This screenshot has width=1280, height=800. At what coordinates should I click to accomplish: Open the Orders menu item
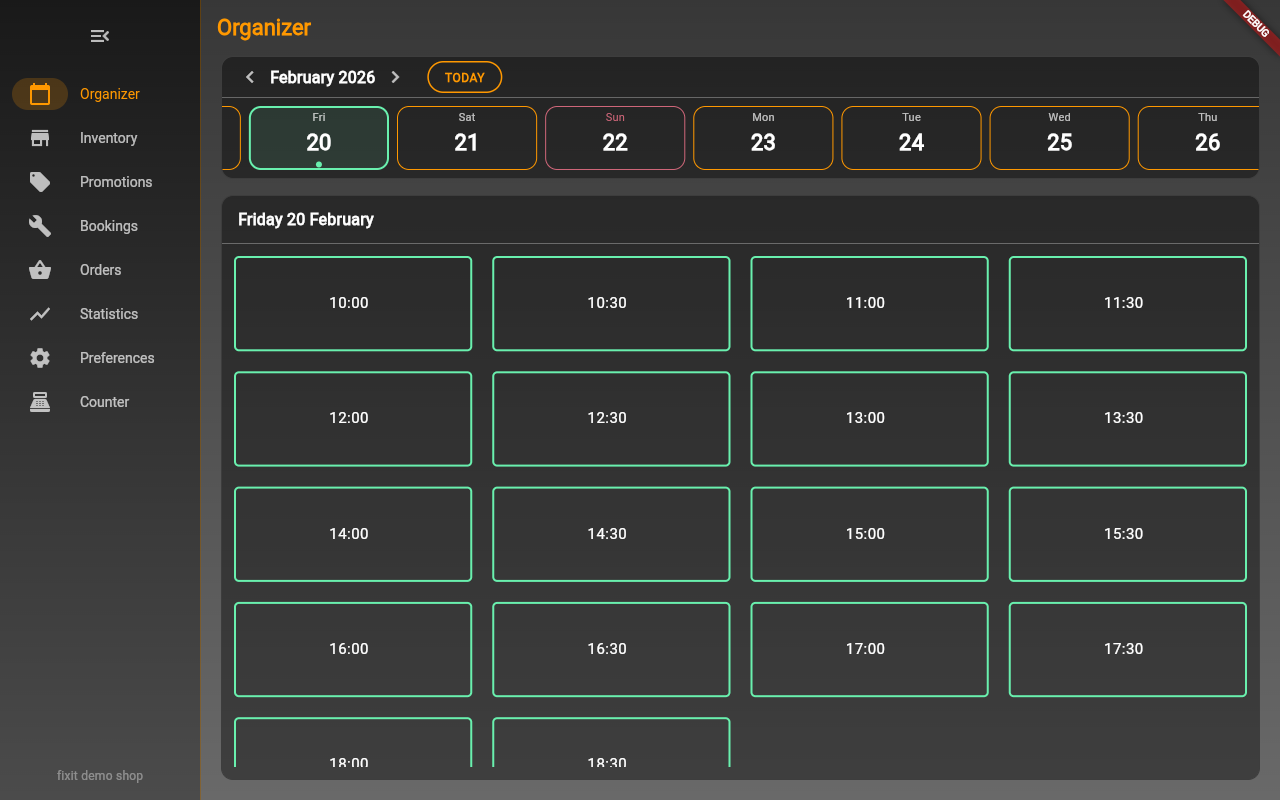(x=100, y=270)
